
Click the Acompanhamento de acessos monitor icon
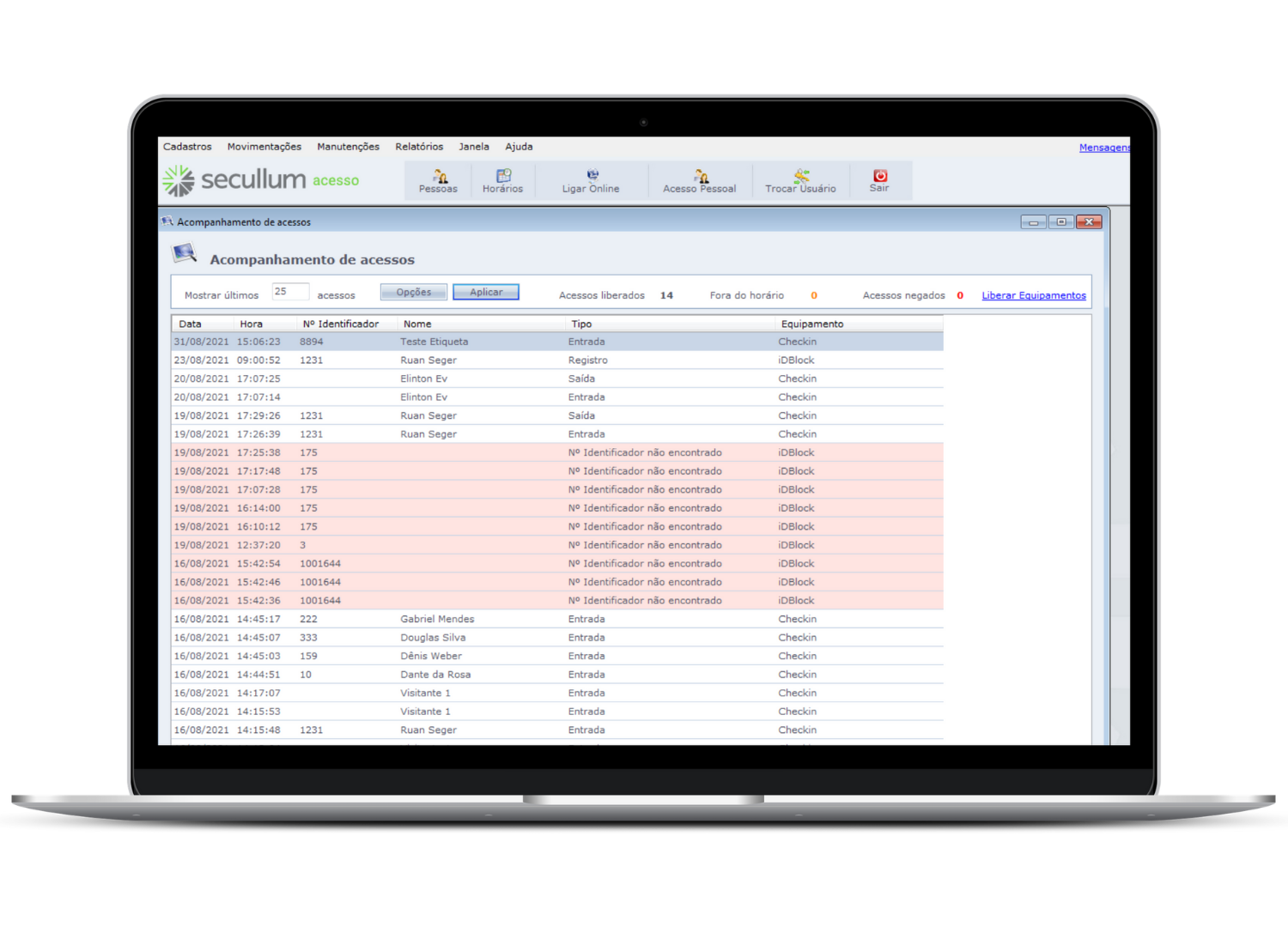tap(185, 253)
